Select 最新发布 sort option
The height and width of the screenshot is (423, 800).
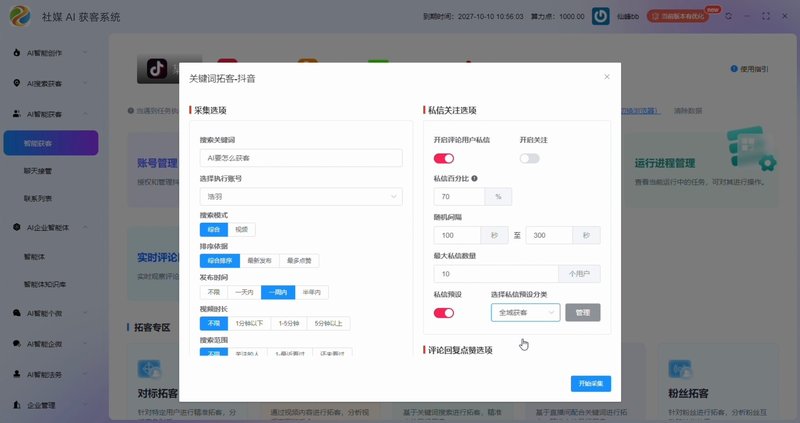coord(260,261)
